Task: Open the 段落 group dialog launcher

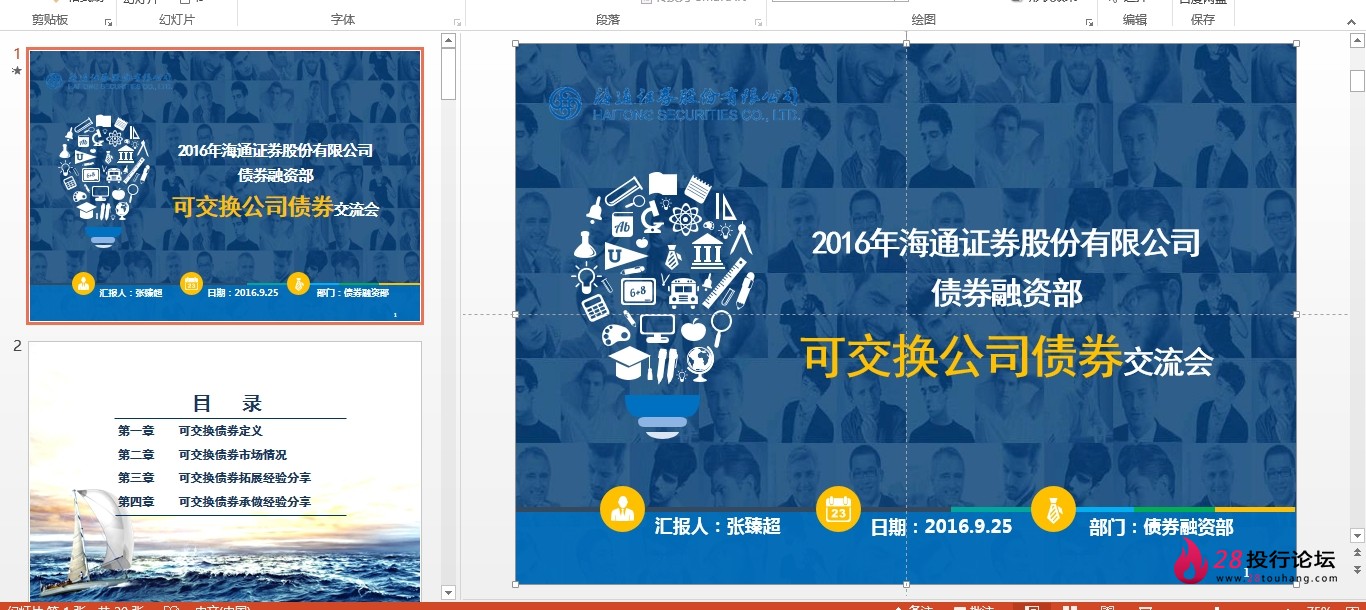Action: (759, 21)
